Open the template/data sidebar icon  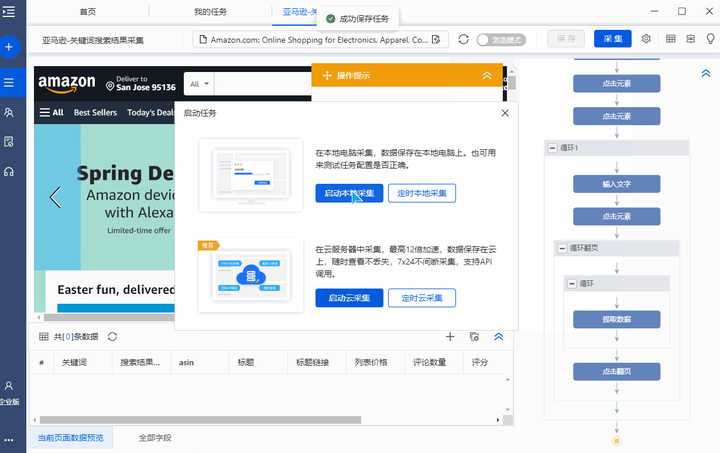point(9,142)
